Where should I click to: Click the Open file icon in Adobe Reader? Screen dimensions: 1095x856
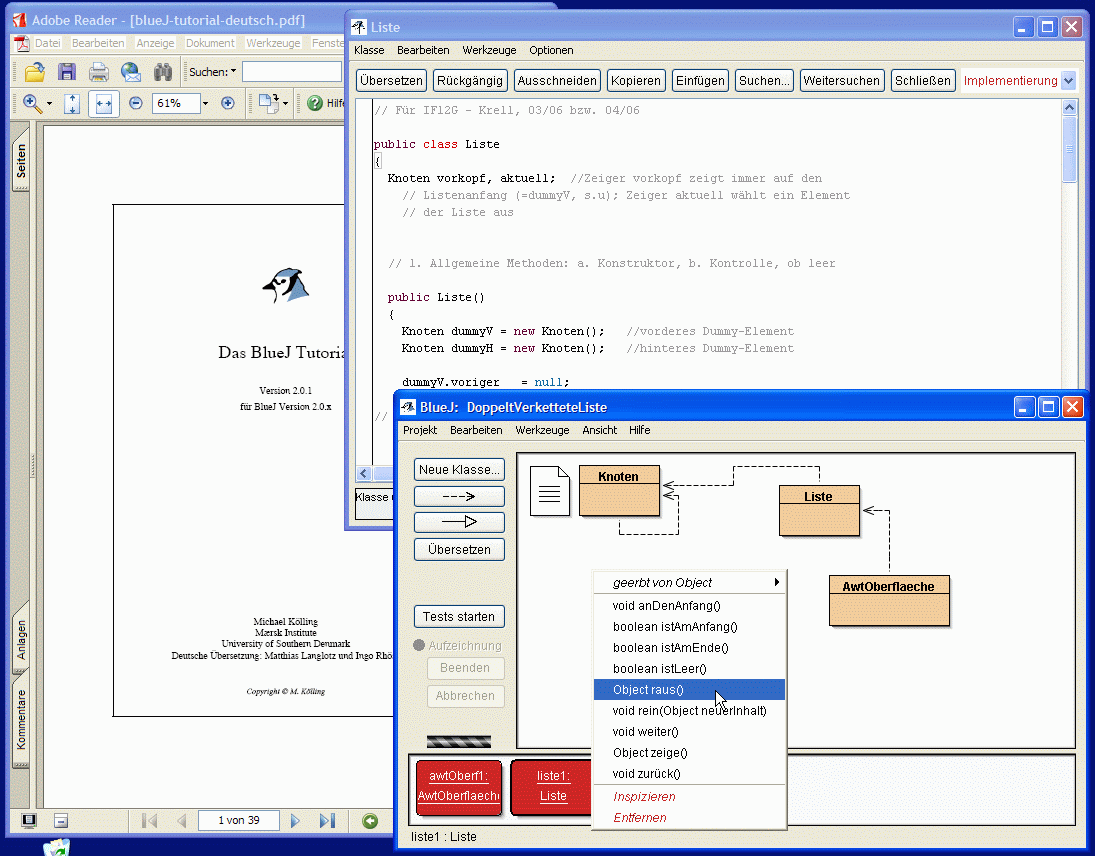35,72
